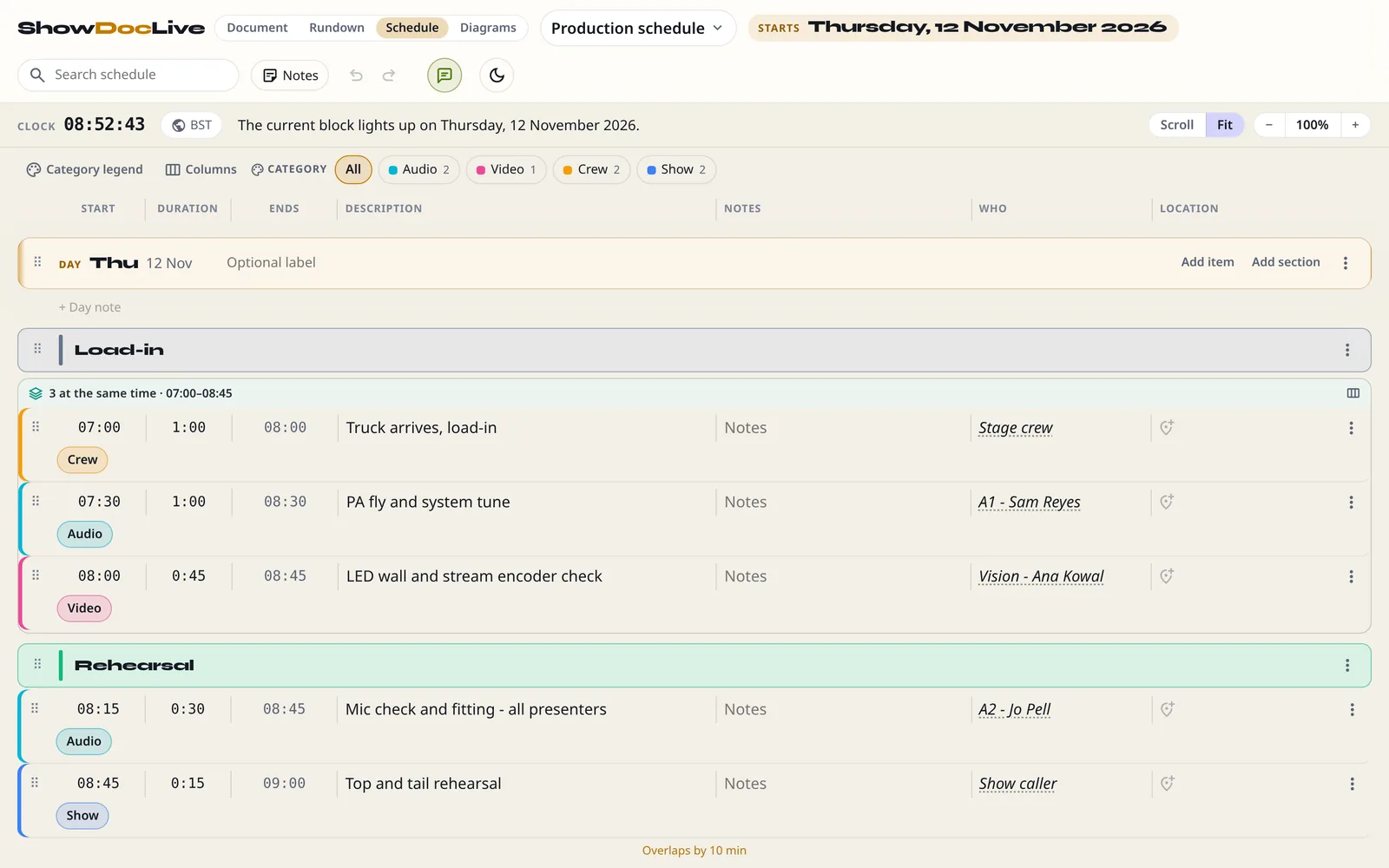Open more options for the Thu 12 Nov day
Viewport: 1389px width, 868px height.
(x=1346, y=263)
